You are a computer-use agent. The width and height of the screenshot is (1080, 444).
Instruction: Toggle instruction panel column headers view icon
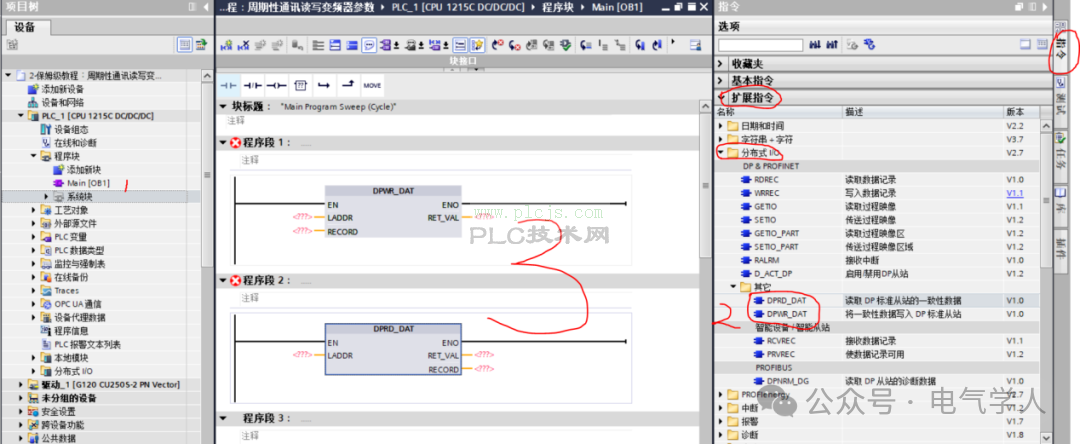(1040, 44)
